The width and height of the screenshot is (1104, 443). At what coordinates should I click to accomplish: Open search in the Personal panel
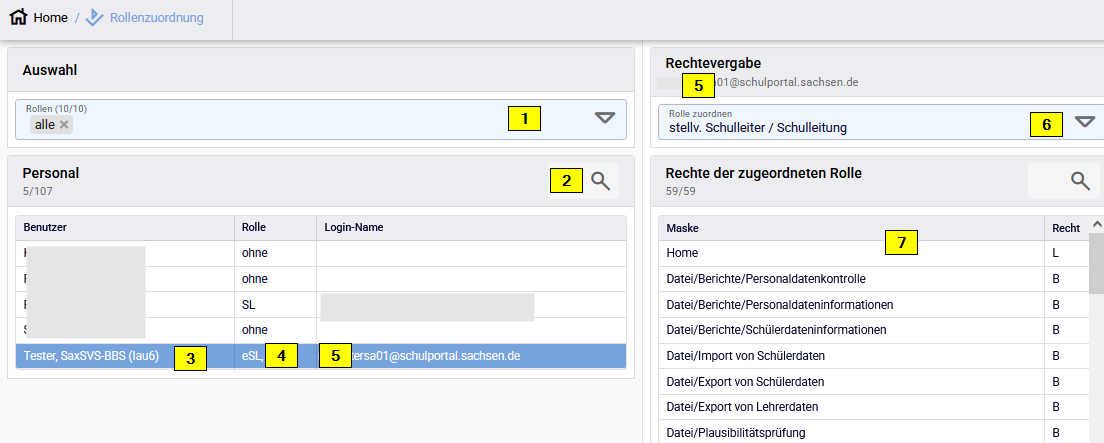pos(600,181)
